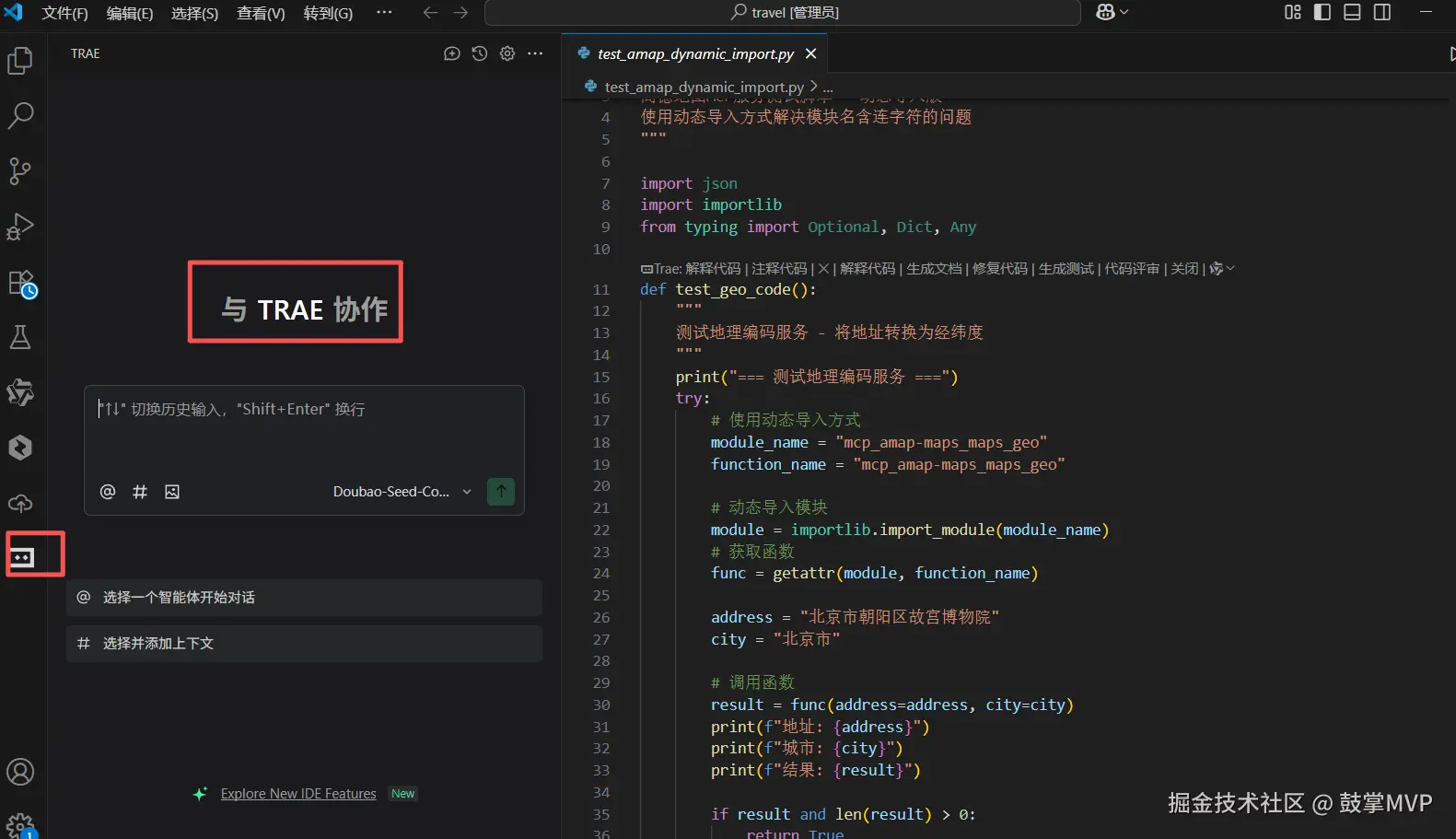Open the Manage settings gear in activity bar
Viewport: 1456px width, 839px height.
(x=20, y=825)
